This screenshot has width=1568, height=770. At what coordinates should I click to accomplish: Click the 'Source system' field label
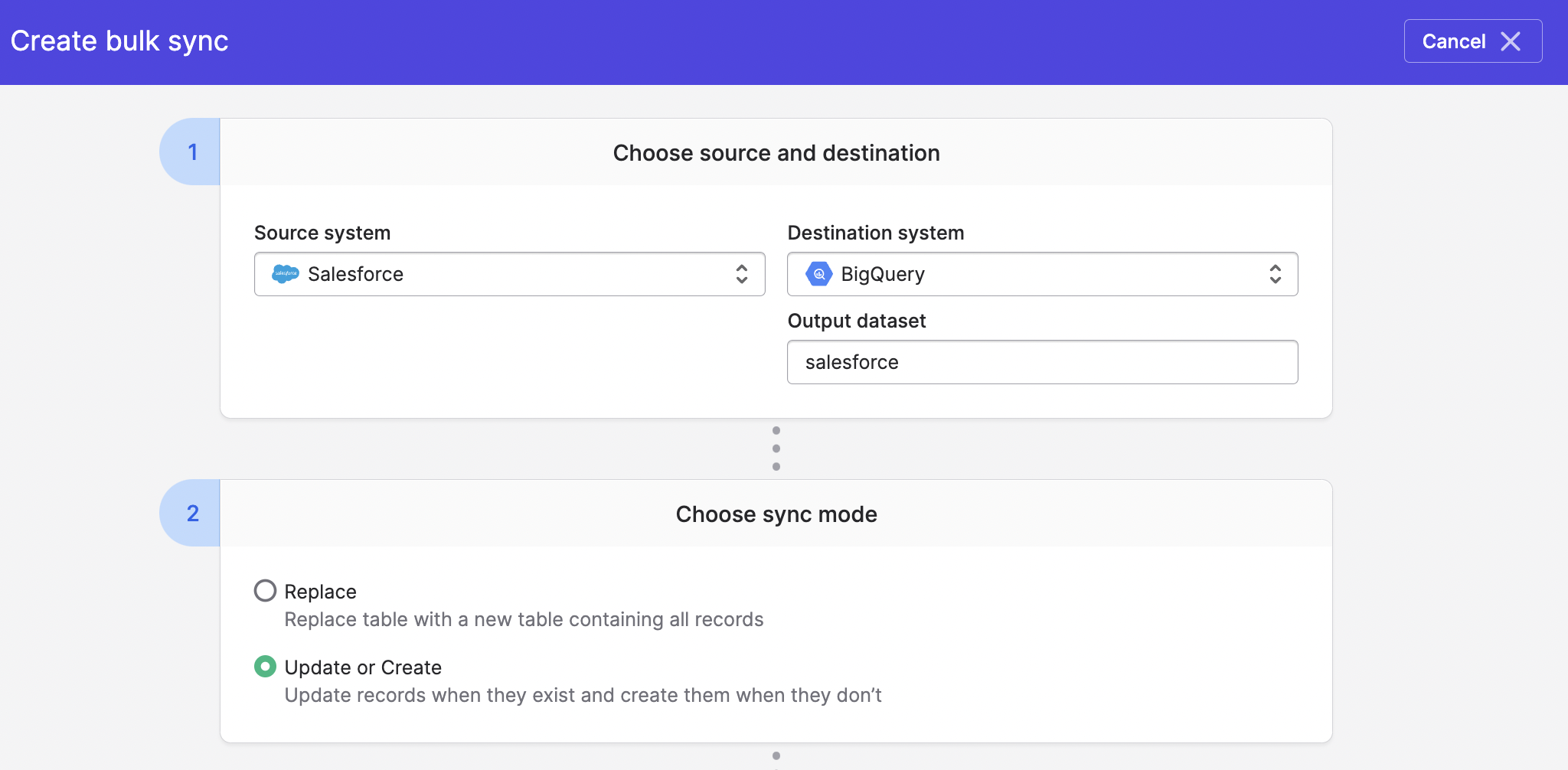pos(322,233)
